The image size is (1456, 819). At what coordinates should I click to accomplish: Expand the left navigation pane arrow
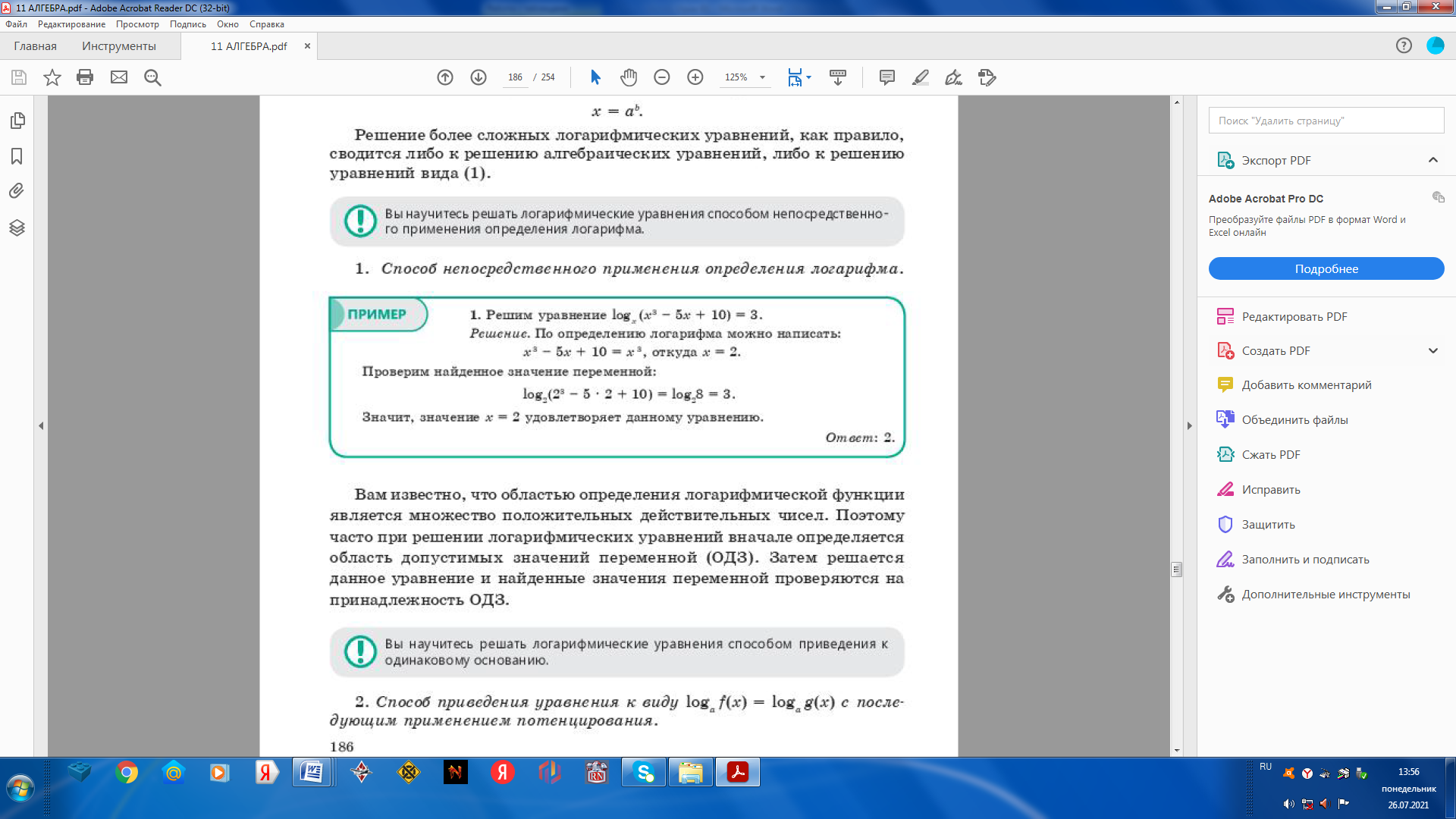[41, 426]
